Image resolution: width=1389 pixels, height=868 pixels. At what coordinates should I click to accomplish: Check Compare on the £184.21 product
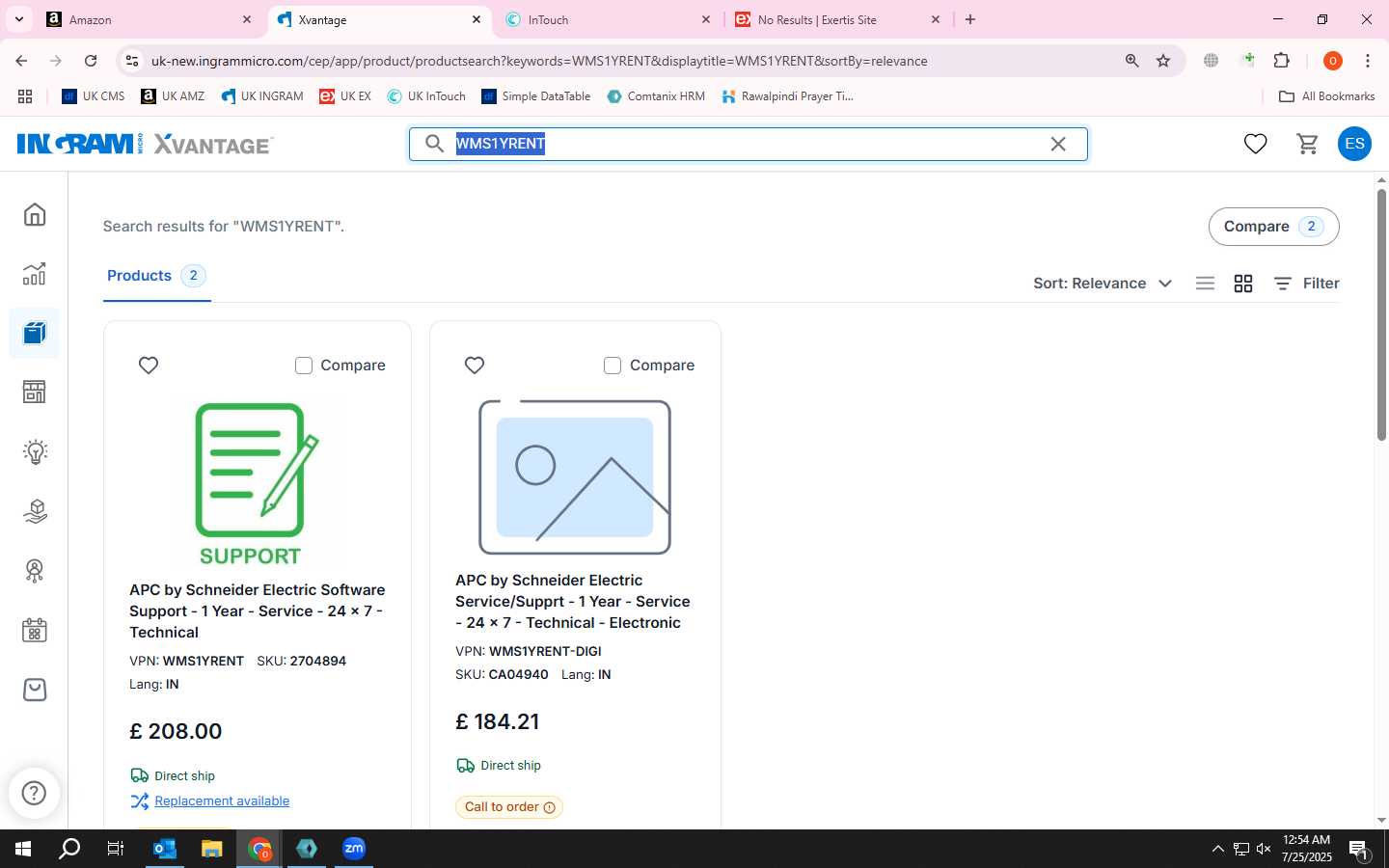pyautogui.click(x=613, y=366)
